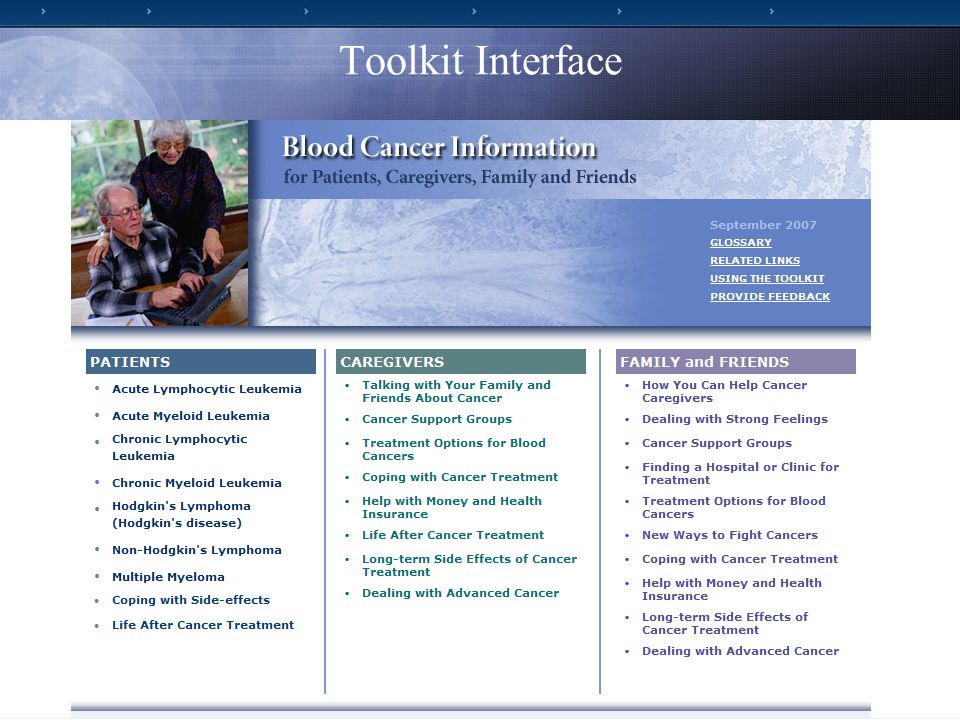Click the Toolkit Interface heading
The image size is (960, 720).
[x=481, y=61]
